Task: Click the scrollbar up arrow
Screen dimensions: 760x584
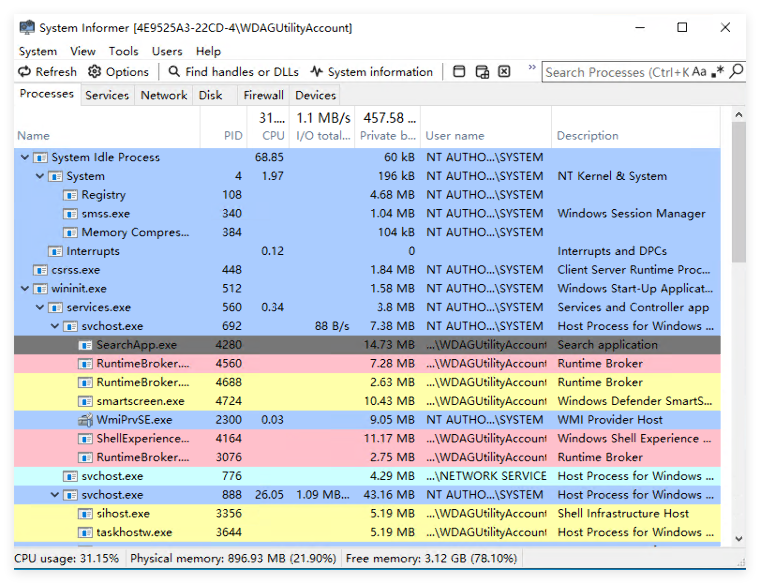Action: [739, 114]
